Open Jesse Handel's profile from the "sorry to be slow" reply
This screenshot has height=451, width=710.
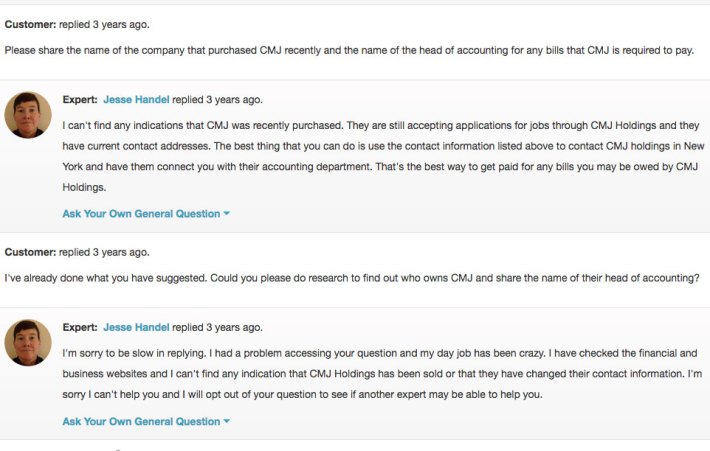(136, 327)
